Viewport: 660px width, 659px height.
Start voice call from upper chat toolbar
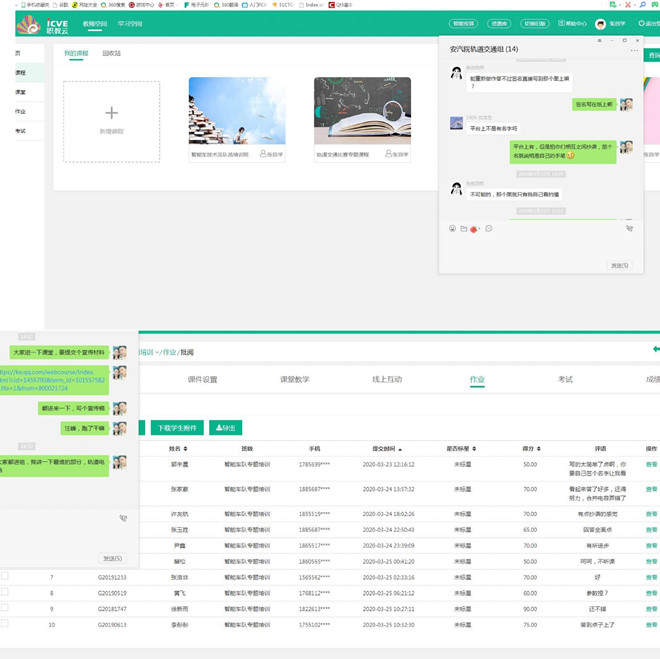point(629,229)
